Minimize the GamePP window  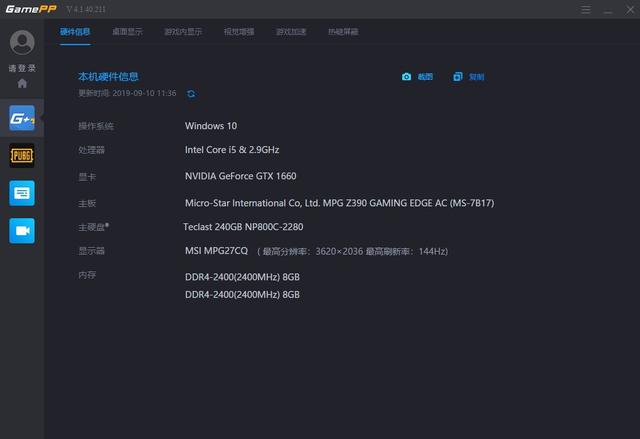tap(608, 10)
